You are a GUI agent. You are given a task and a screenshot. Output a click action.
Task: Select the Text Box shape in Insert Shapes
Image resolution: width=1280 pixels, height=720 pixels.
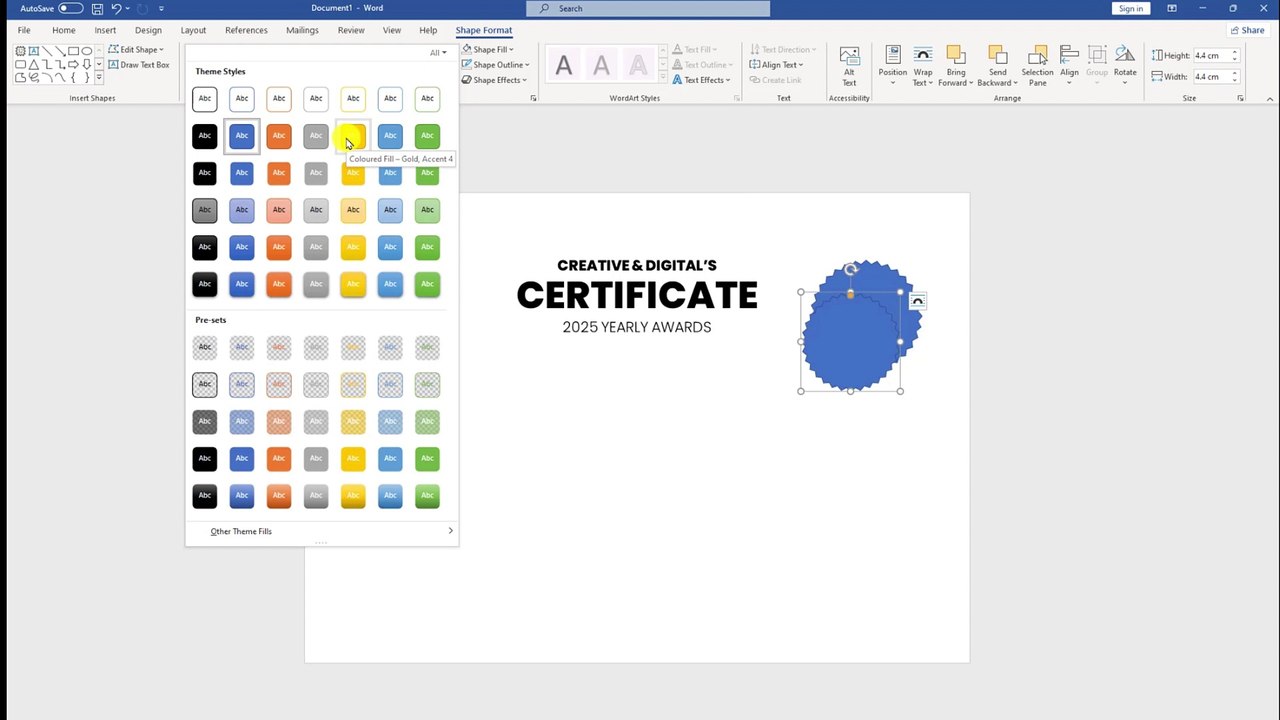pyautogui.click(x=34, y=51)
